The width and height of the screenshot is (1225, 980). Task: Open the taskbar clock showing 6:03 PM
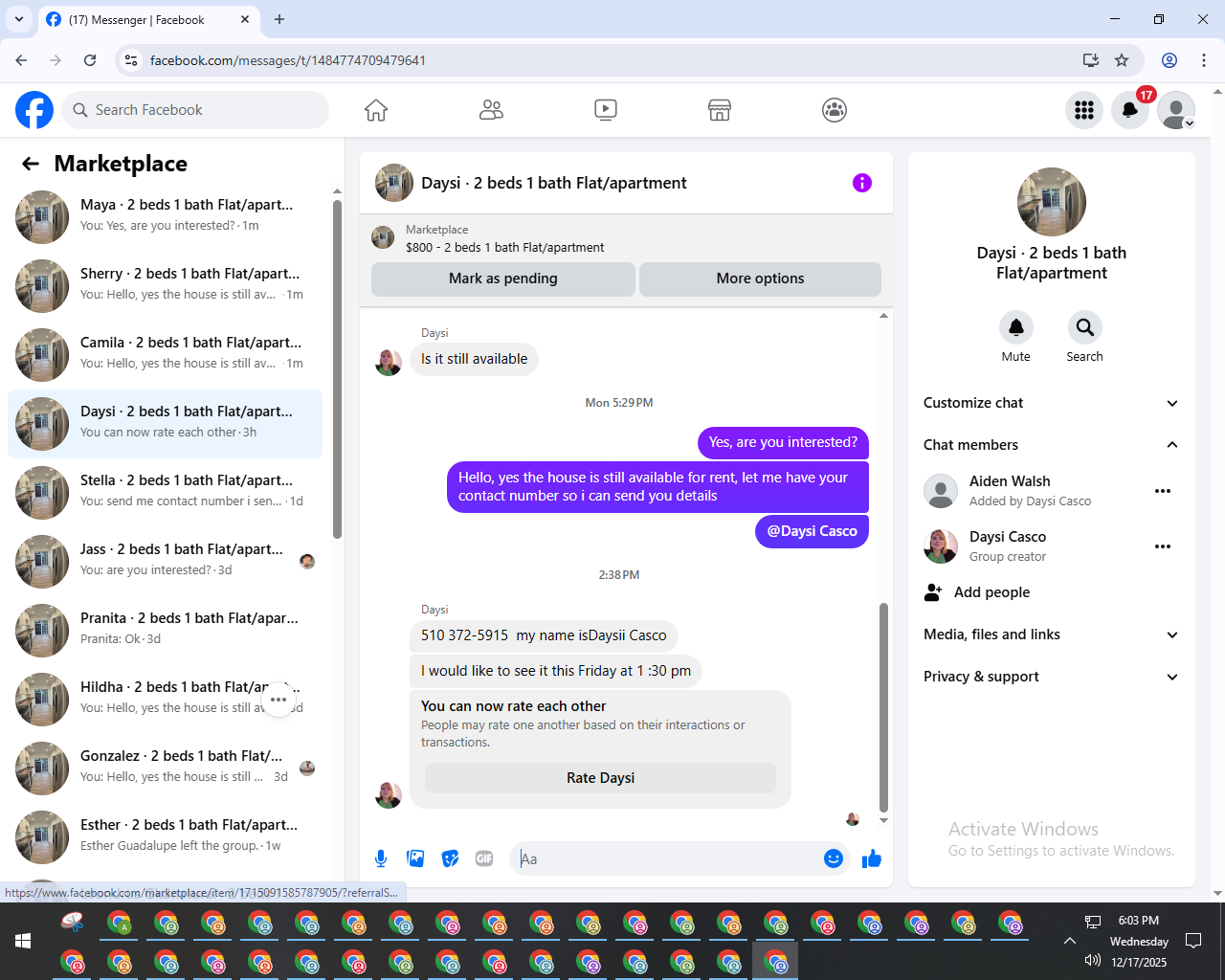(x=1139, y=941)
